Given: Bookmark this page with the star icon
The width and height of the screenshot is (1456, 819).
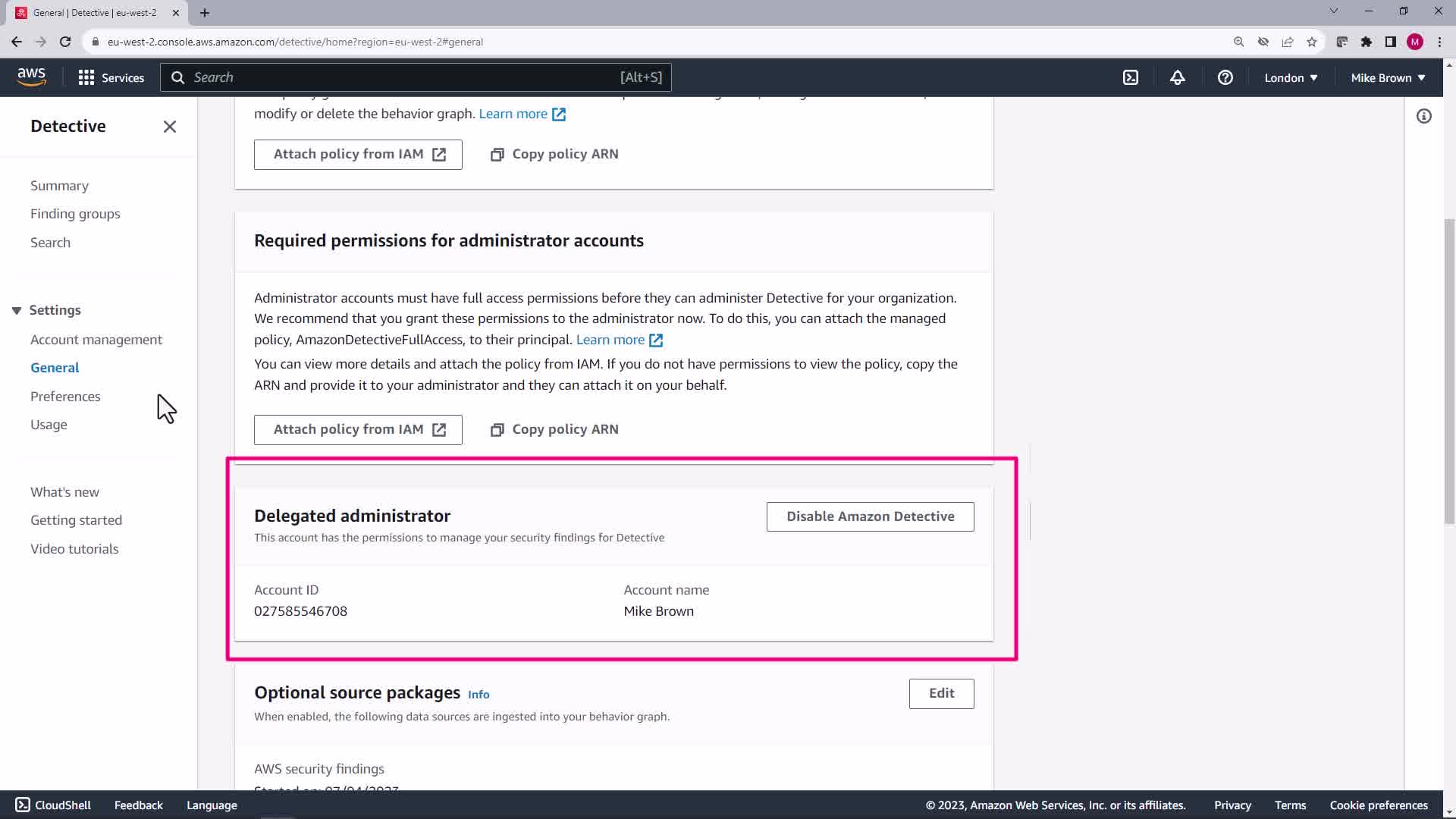Looking at the screenshot, I should [1312, 42].
